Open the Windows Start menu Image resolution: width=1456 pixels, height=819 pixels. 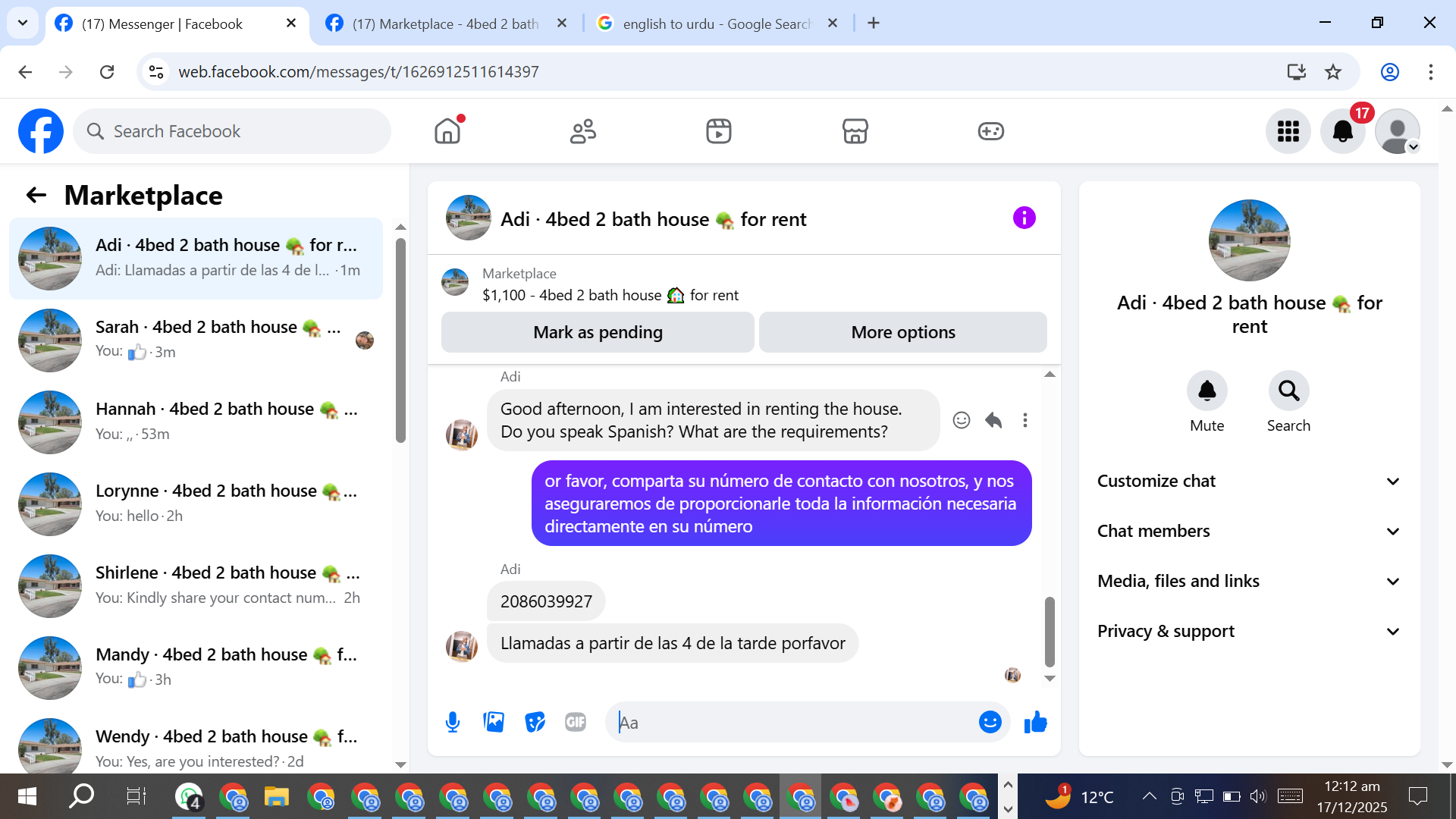click(27, 796)
